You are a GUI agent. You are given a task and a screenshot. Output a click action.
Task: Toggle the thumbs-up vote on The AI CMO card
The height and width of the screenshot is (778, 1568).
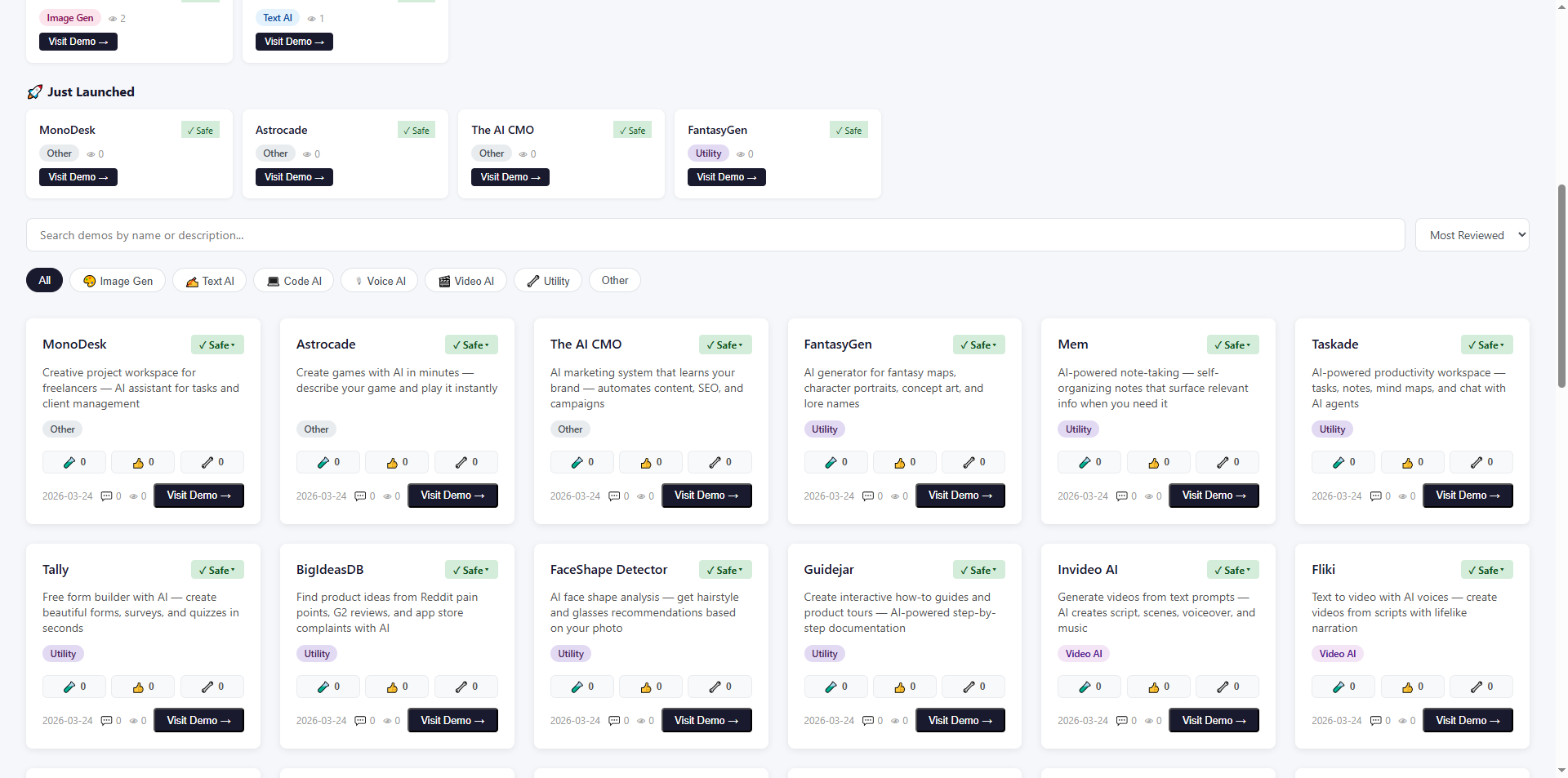tap(651, 463)
